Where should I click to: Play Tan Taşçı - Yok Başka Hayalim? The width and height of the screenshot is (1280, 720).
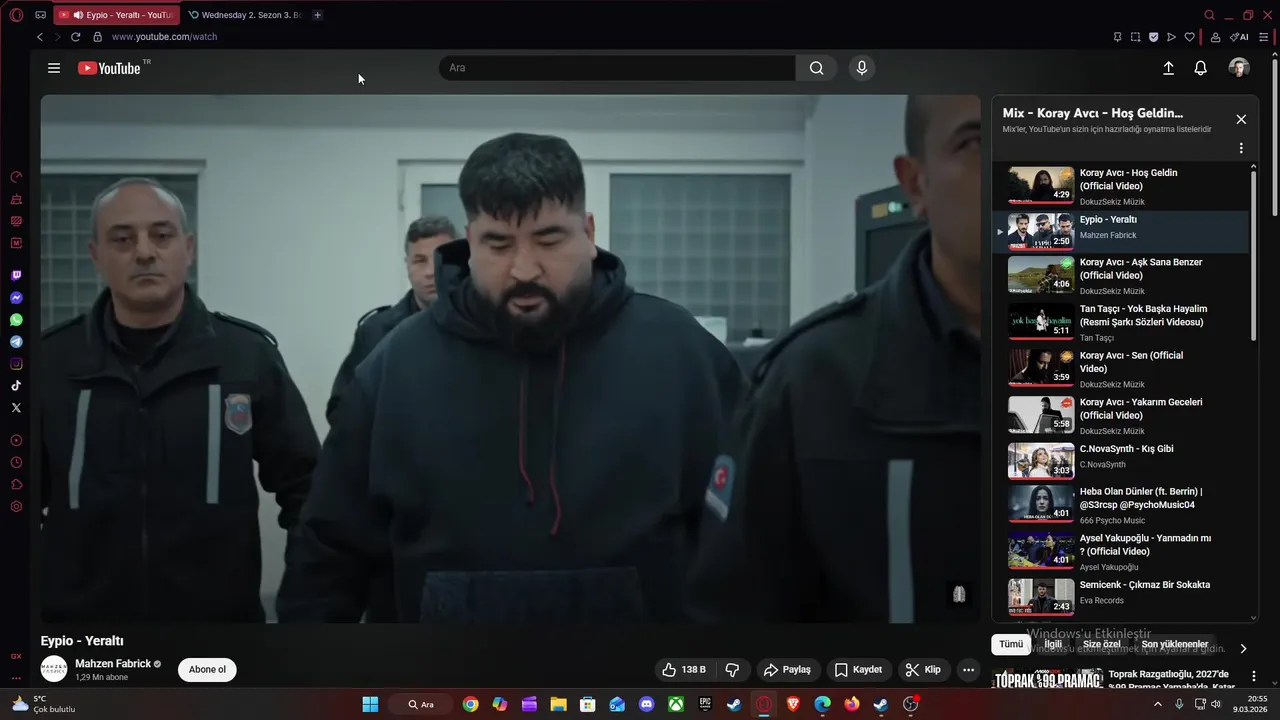click(1120, 322)
